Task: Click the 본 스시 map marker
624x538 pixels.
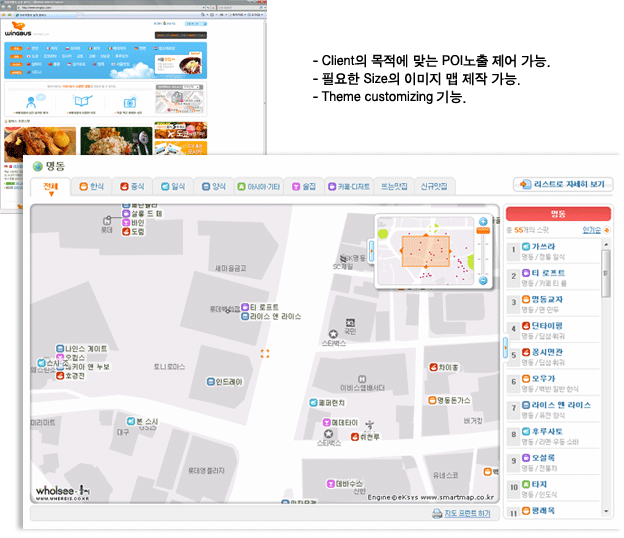Action: click(x=129, y=422)
